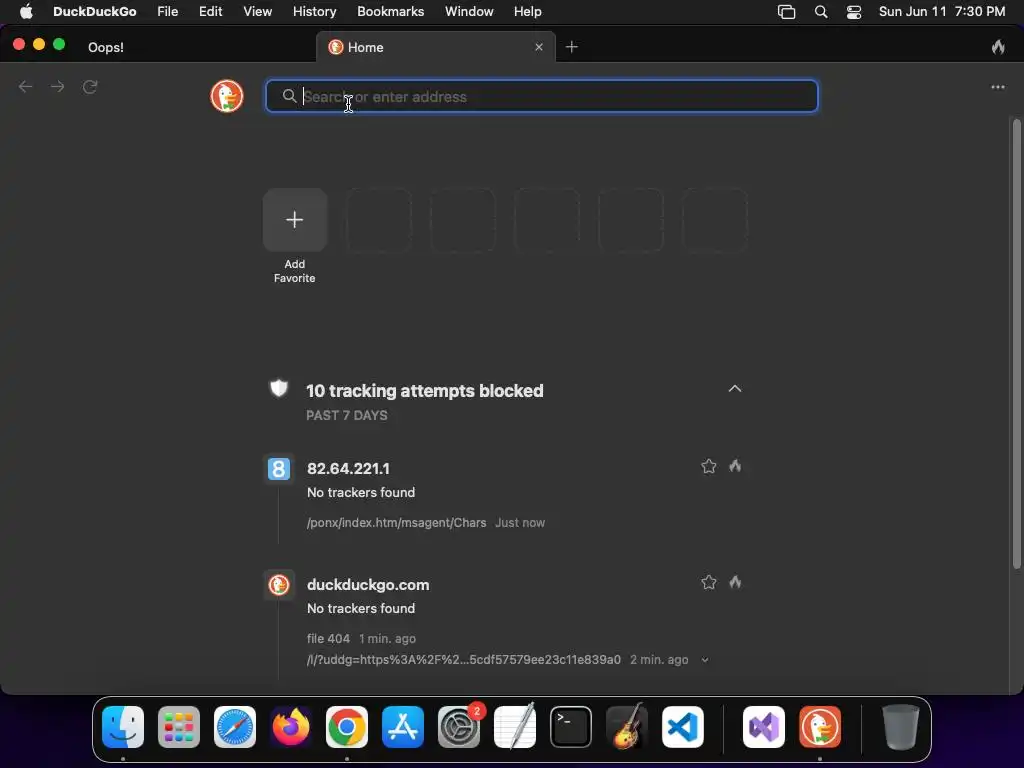This screenshot has width=1024, height=768.
Task: Launch Visual Studio Code from the Dock
Action: 682,727
